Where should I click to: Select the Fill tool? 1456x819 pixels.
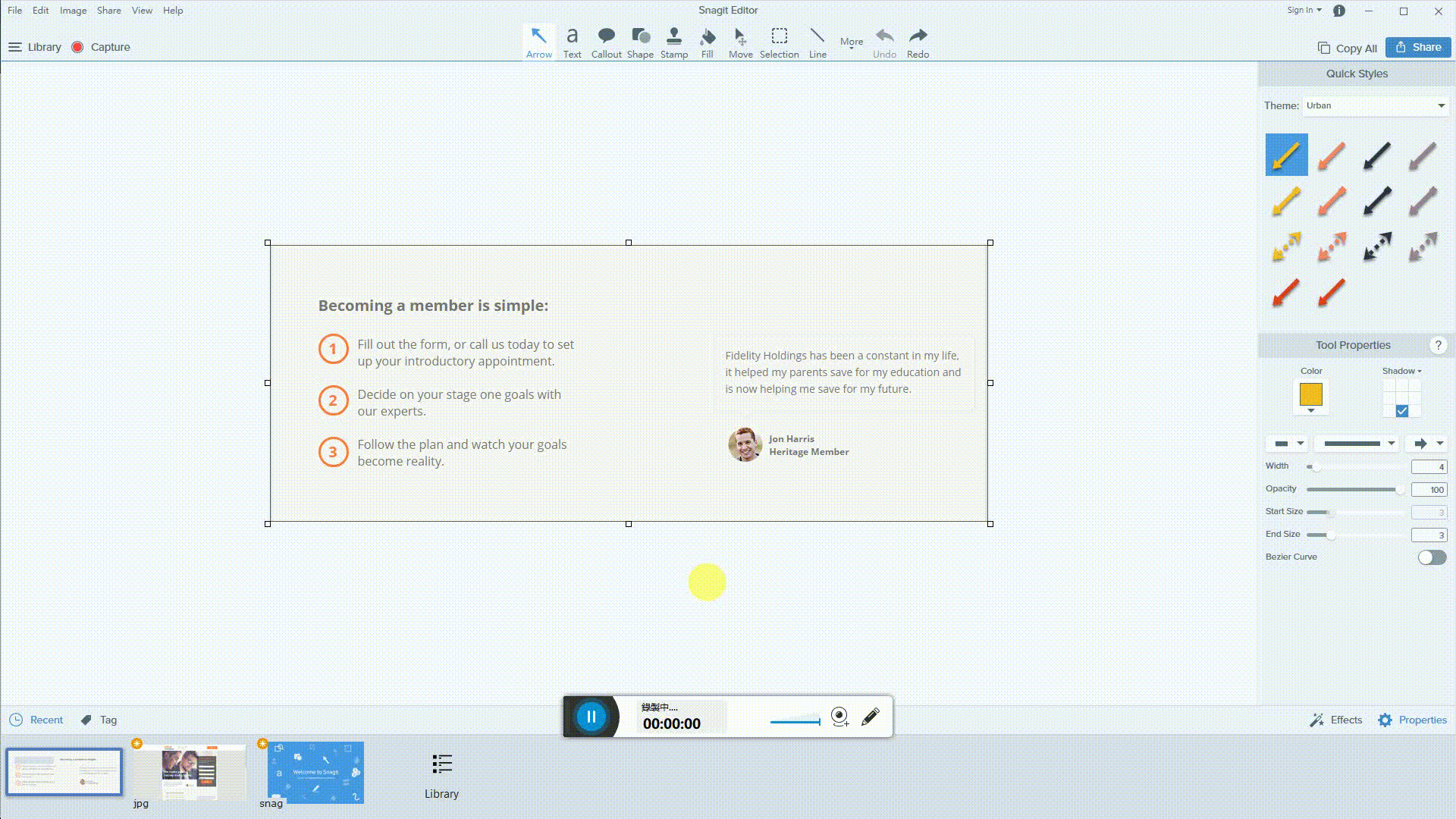(x=707, y=42)
